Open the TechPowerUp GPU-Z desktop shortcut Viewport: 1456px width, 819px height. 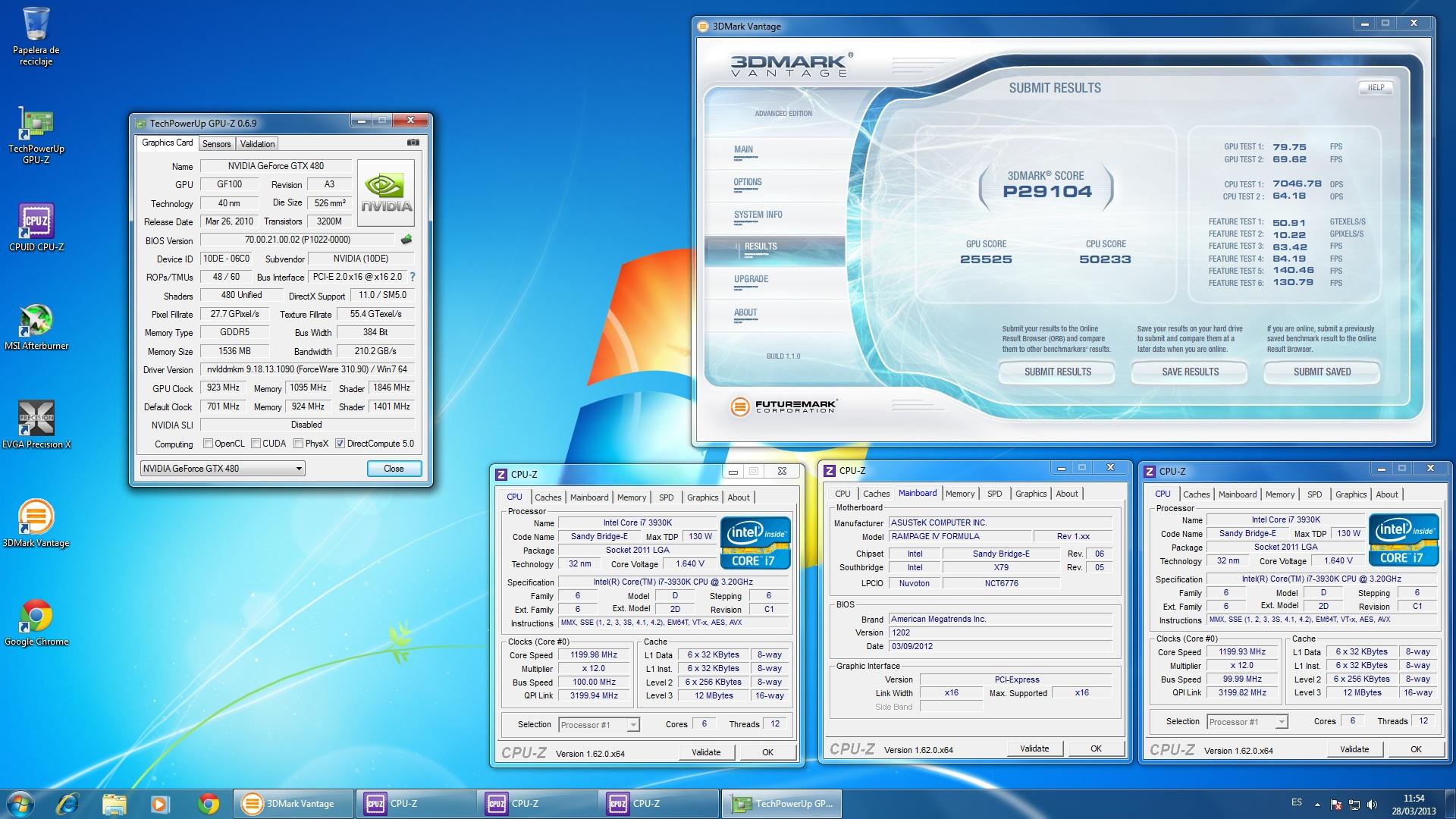[x=36, y=134]
